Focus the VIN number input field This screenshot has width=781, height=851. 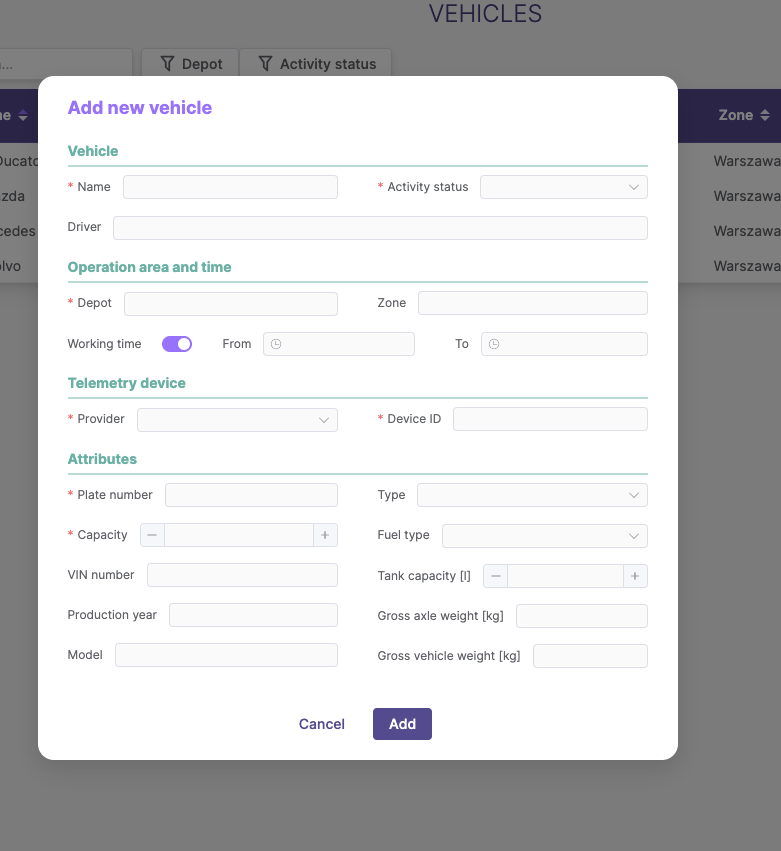click(x=242, y=575)
